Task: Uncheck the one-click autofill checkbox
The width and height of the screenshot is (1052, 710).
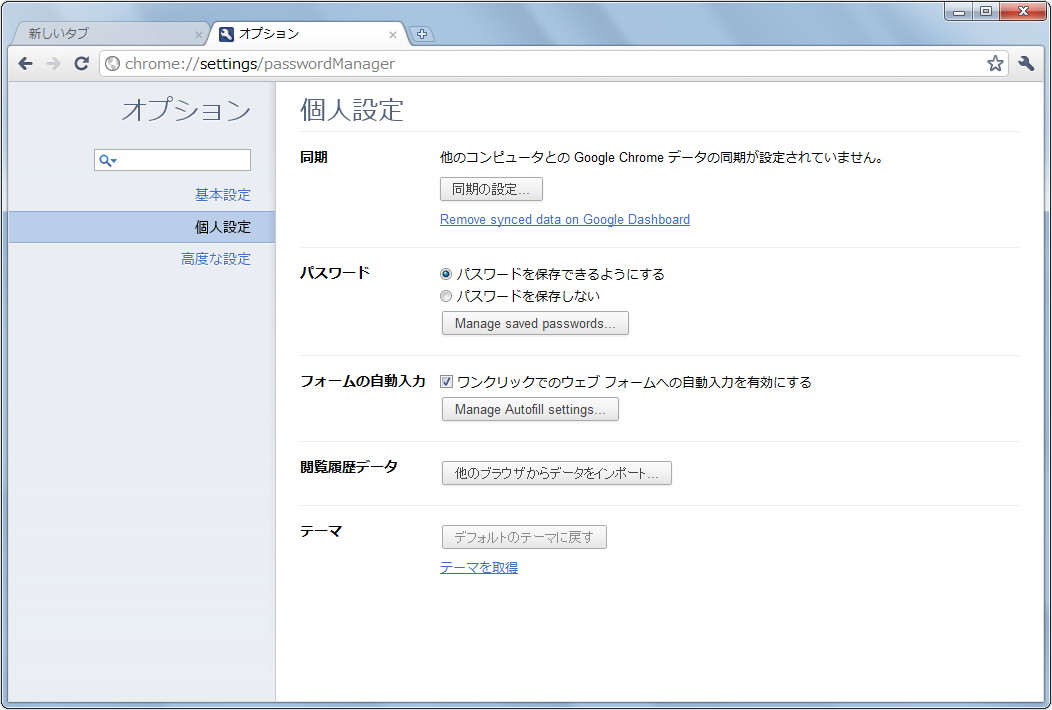Action: (x=446, y=381)
